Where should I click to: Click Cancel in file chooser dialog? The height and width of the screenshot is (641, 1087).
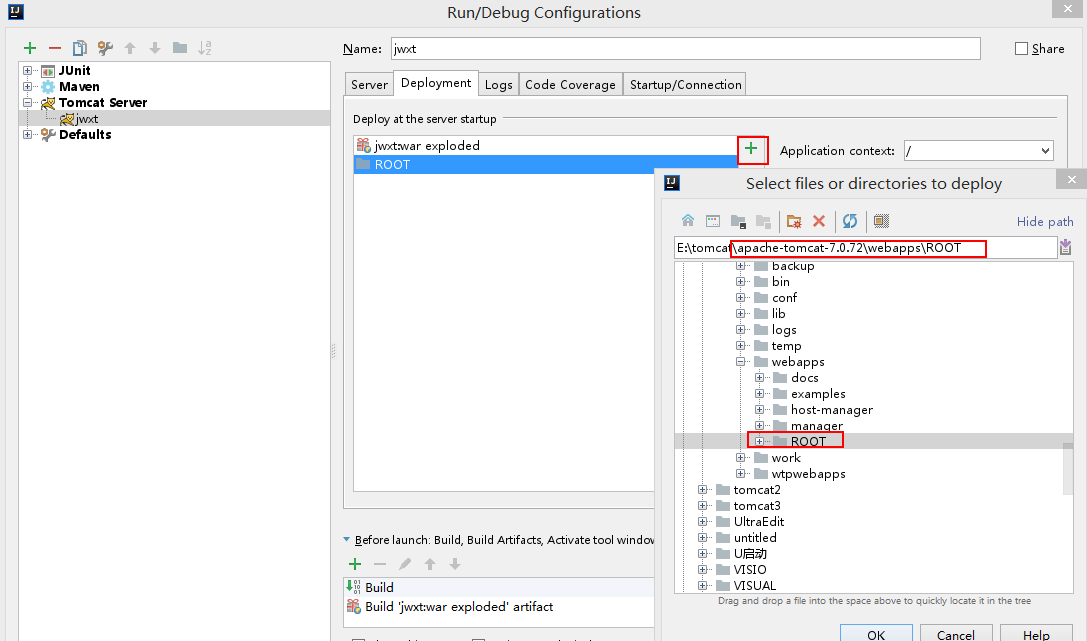click(x=956, y=633)
